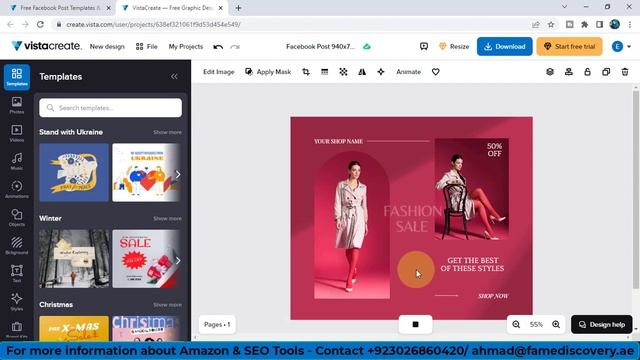This screenshot has height=360, width=640.
Task: Open the Objects sidebar panel
Action: tap(17, 218)
